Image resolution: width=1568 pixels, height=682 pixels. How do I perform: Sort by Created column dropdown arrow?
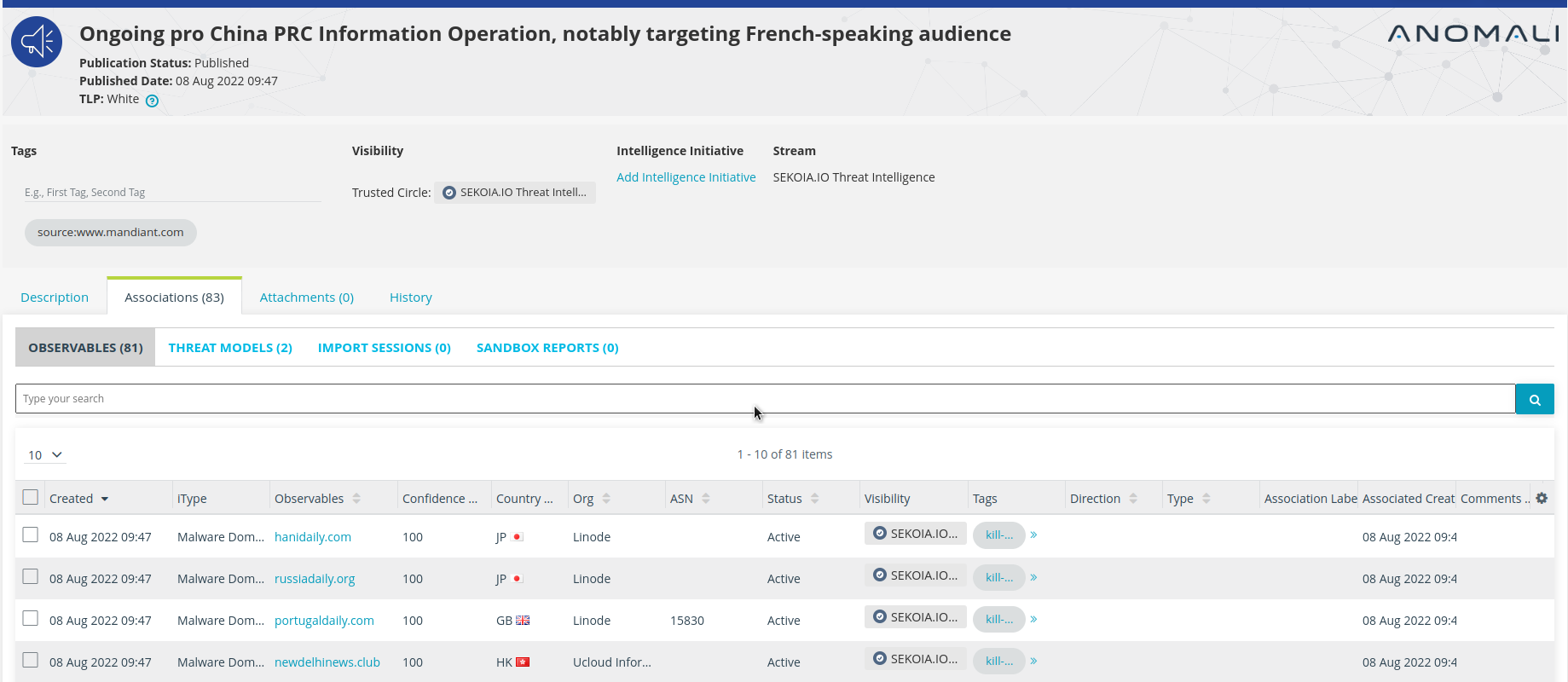pos(105,500)
